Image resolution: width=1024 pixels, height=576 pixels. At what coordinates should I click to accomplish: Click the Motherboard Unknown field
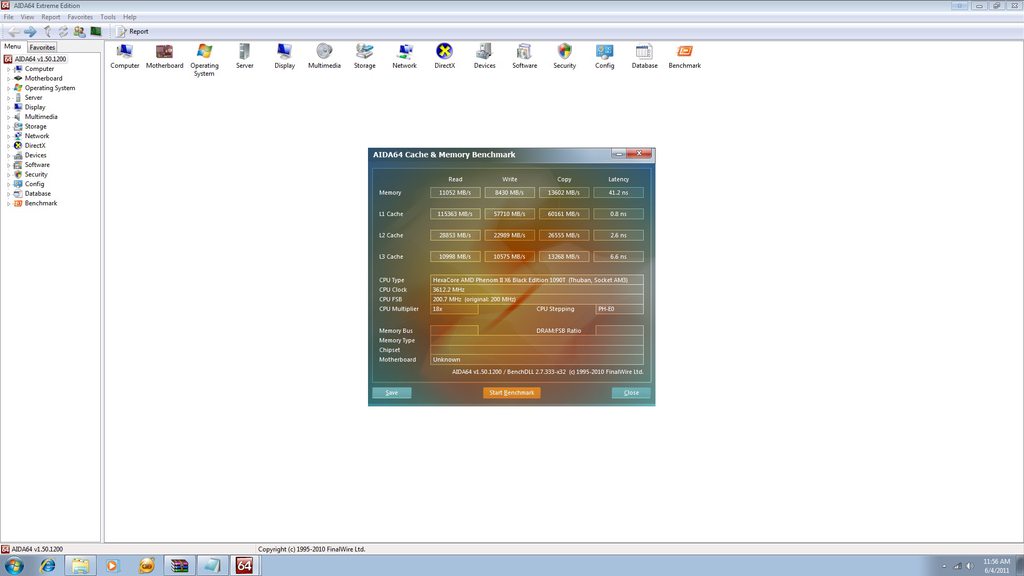point(536,359)
